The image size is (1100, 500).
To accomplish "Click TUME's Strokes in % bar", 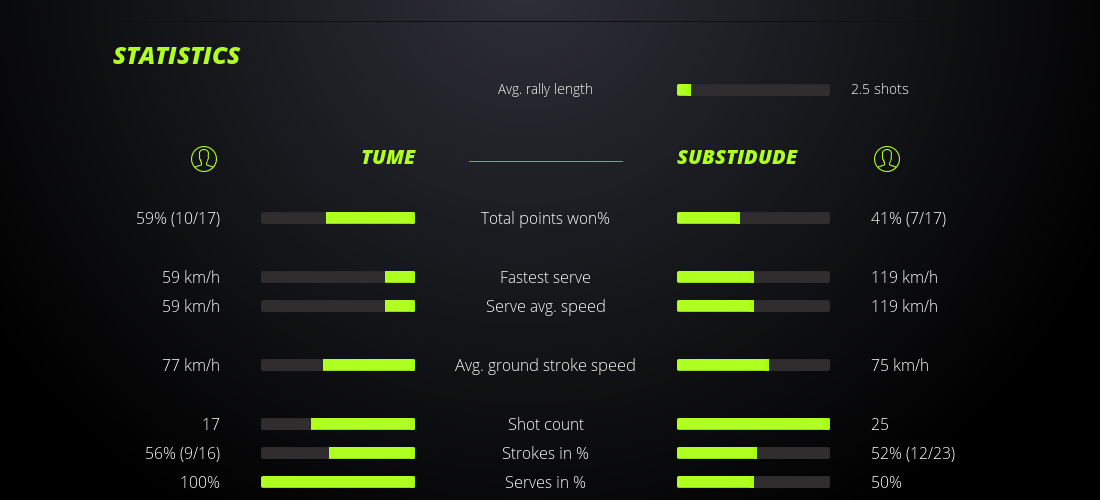I will 338,453.
